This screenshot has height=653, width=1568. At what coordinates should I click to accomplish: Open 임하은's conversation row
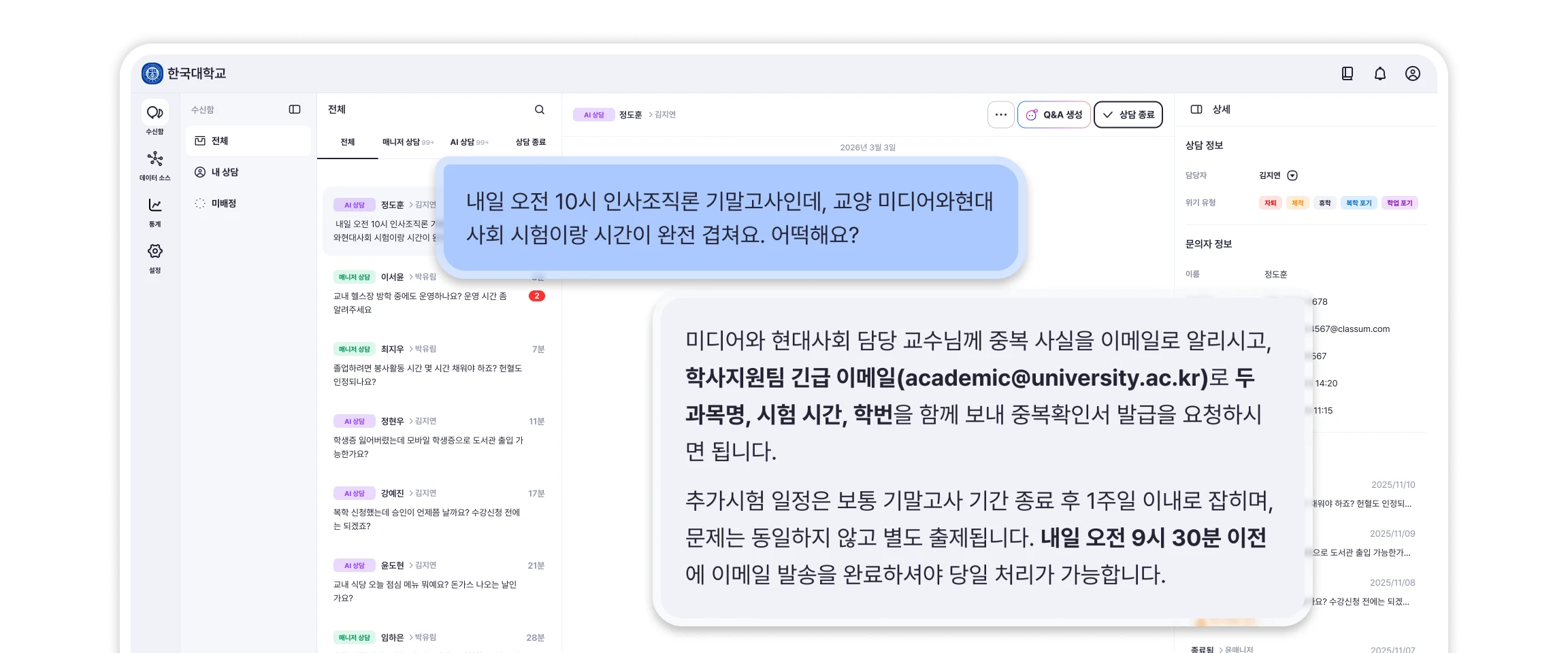coord(439,638)
